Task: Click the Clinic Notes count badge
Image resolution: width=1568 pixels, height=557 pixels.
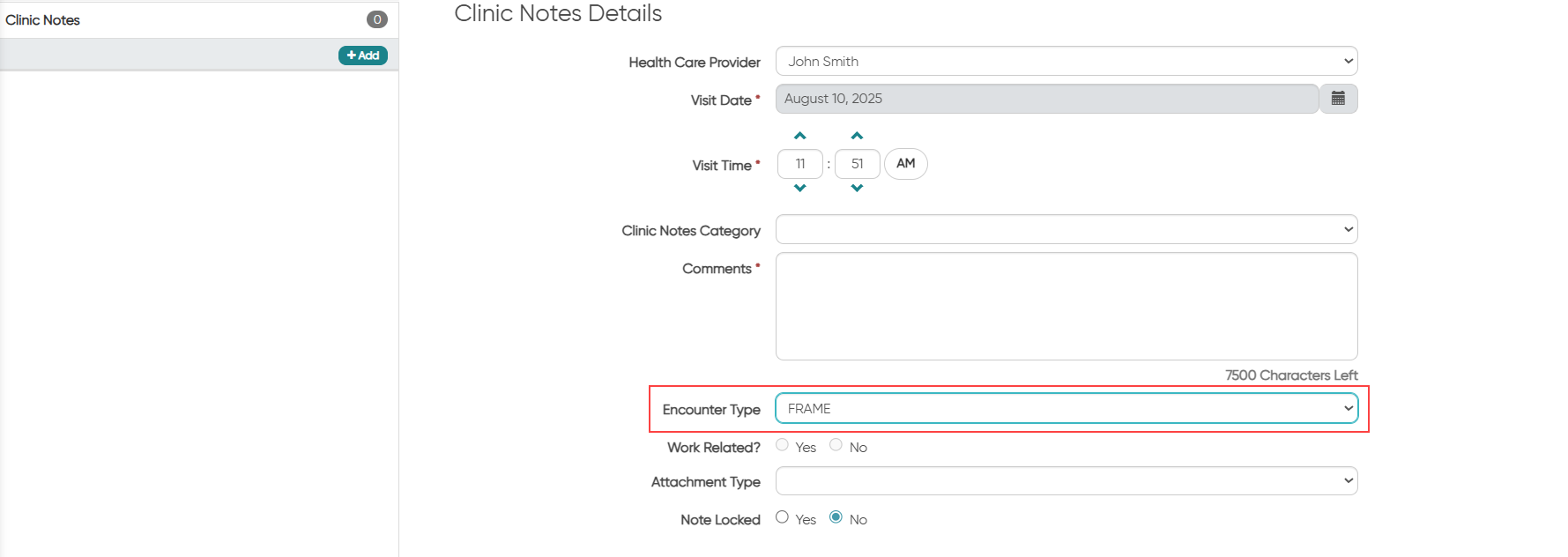Action: (x=377, y=19)
